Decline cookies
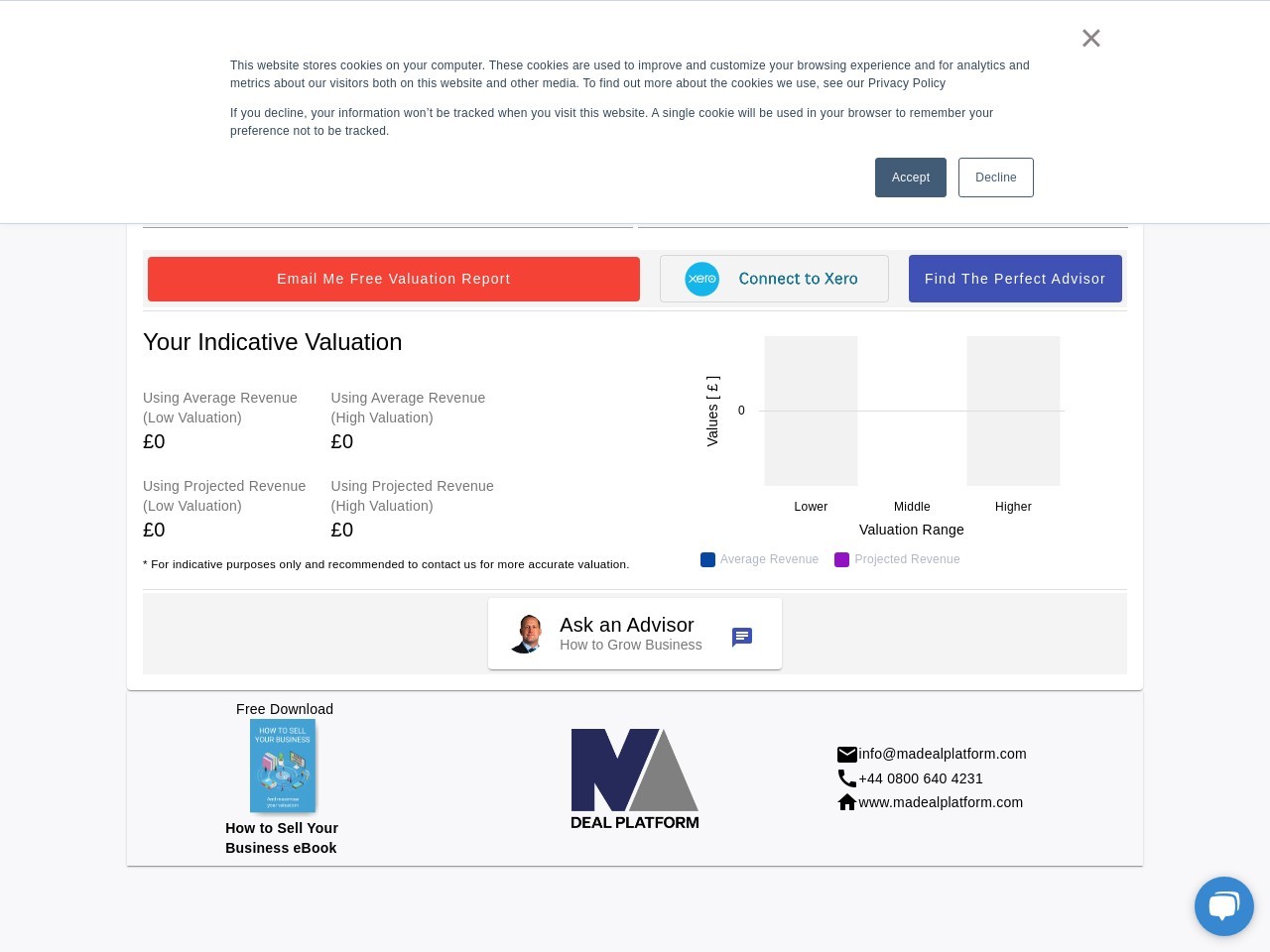The height and width of the screenshot is (952, 1270). pos(995,178)
